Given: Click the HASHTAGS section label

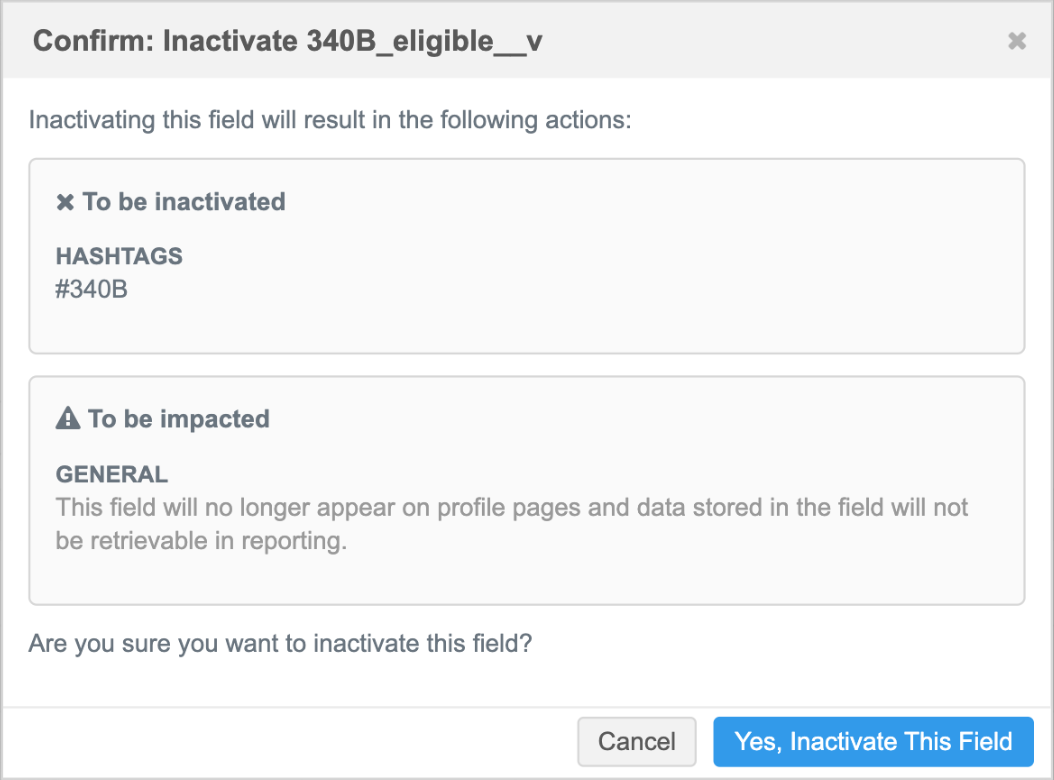Looking at the screenshot, I should pos(119,256).
